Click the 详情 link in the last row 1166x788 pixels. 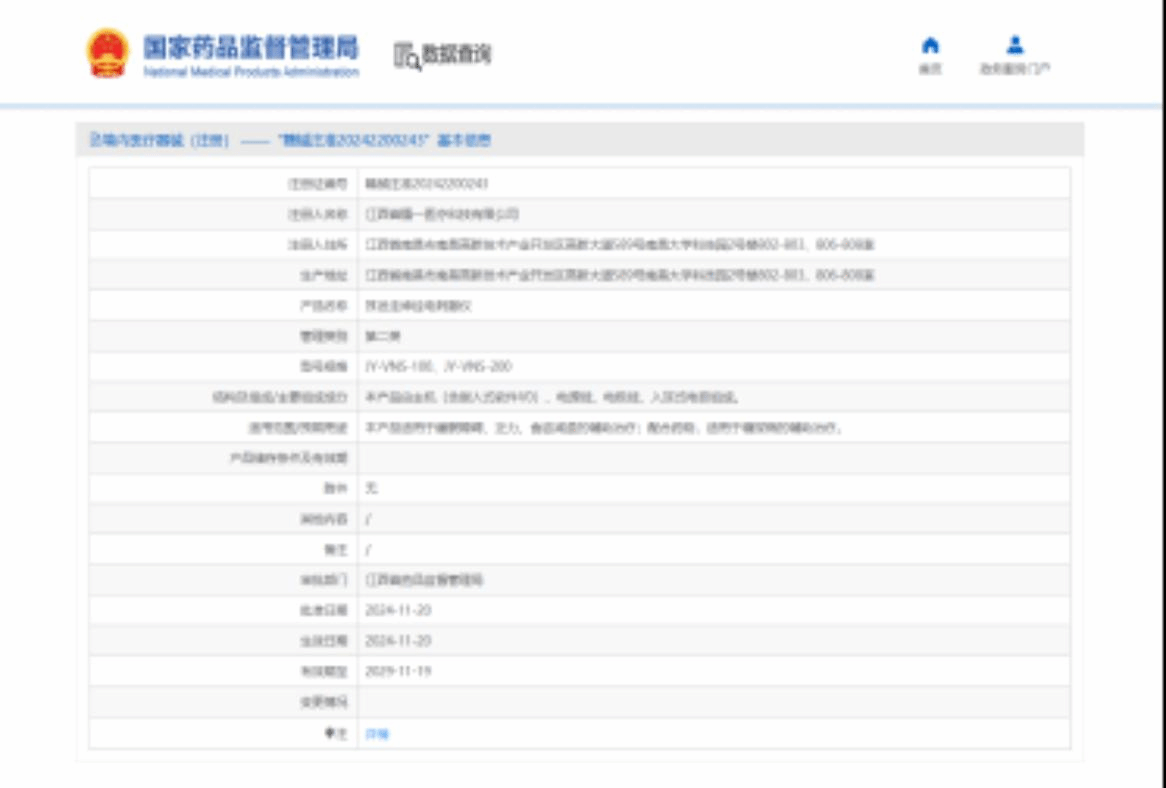[x=377, y=734]
